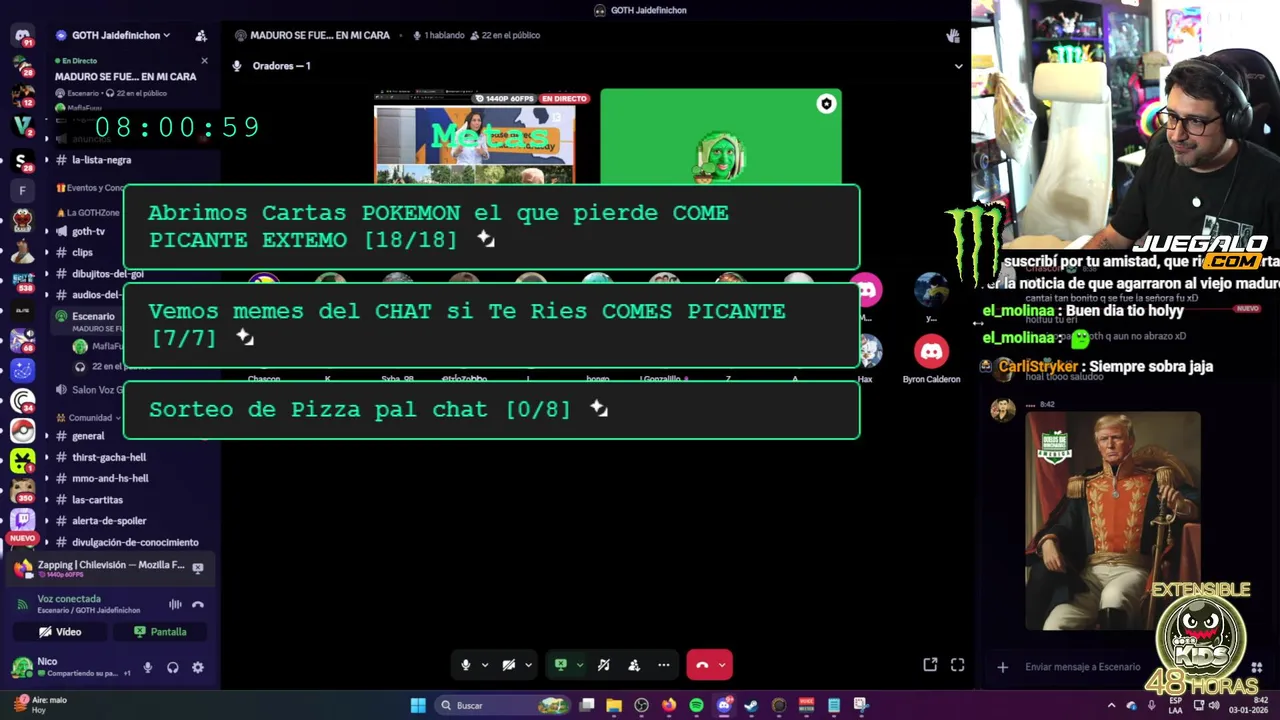Enter fullscreen mode for the stage
Image resolution: width=1280 pixels, height=720 pixels.
click(x=957, y=665)
